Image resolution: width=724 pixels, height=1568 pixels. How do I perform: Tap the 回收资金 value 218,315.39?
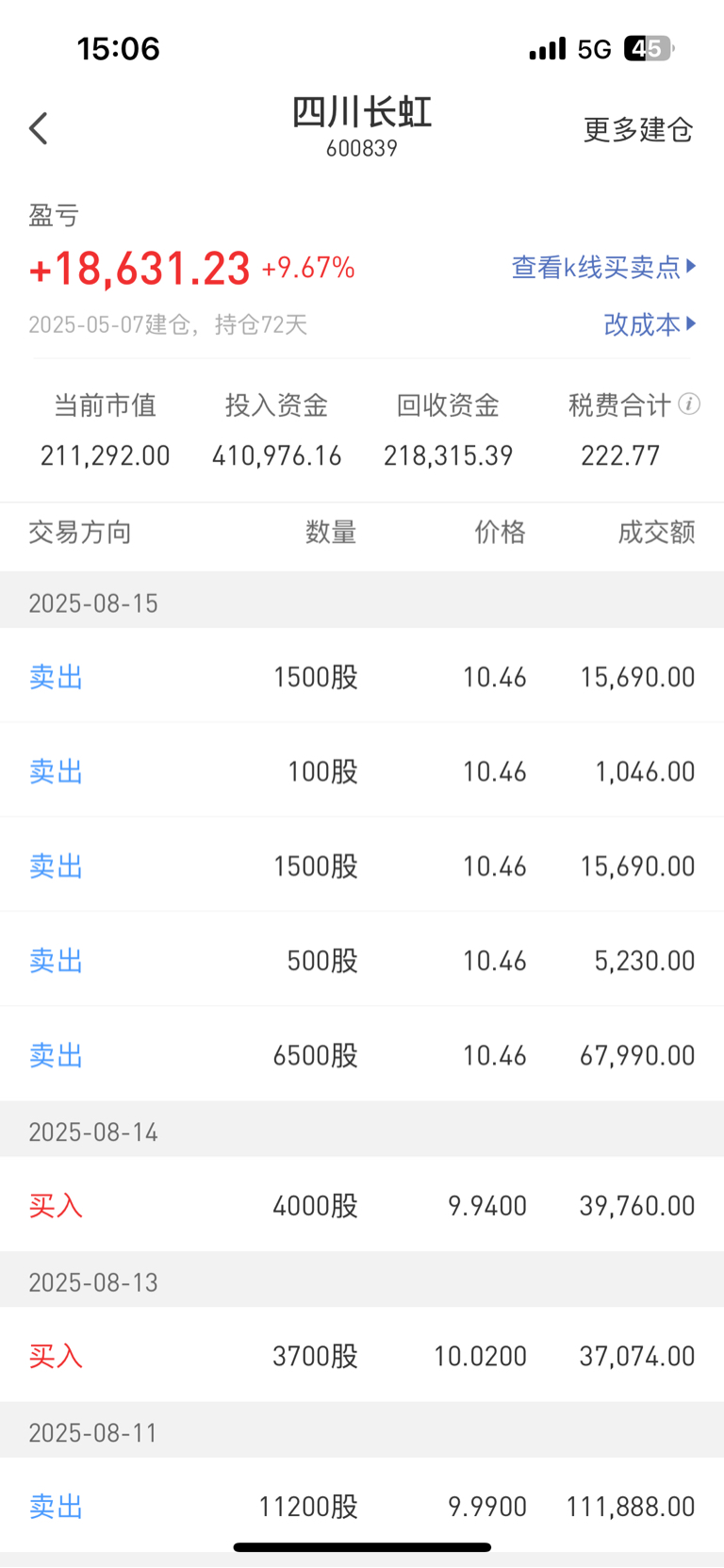pyautogui.click(x=449, y=456)
